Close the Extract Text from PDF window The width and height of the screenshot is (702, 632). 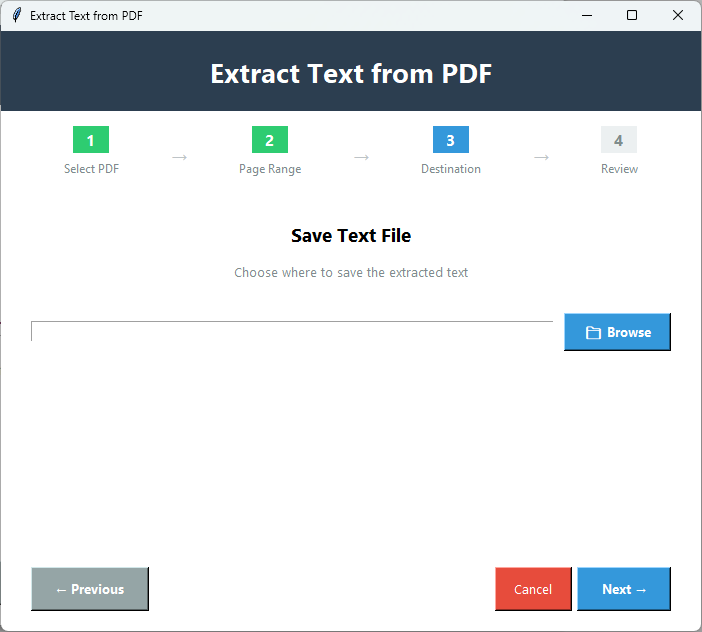(x=678, y=15)
